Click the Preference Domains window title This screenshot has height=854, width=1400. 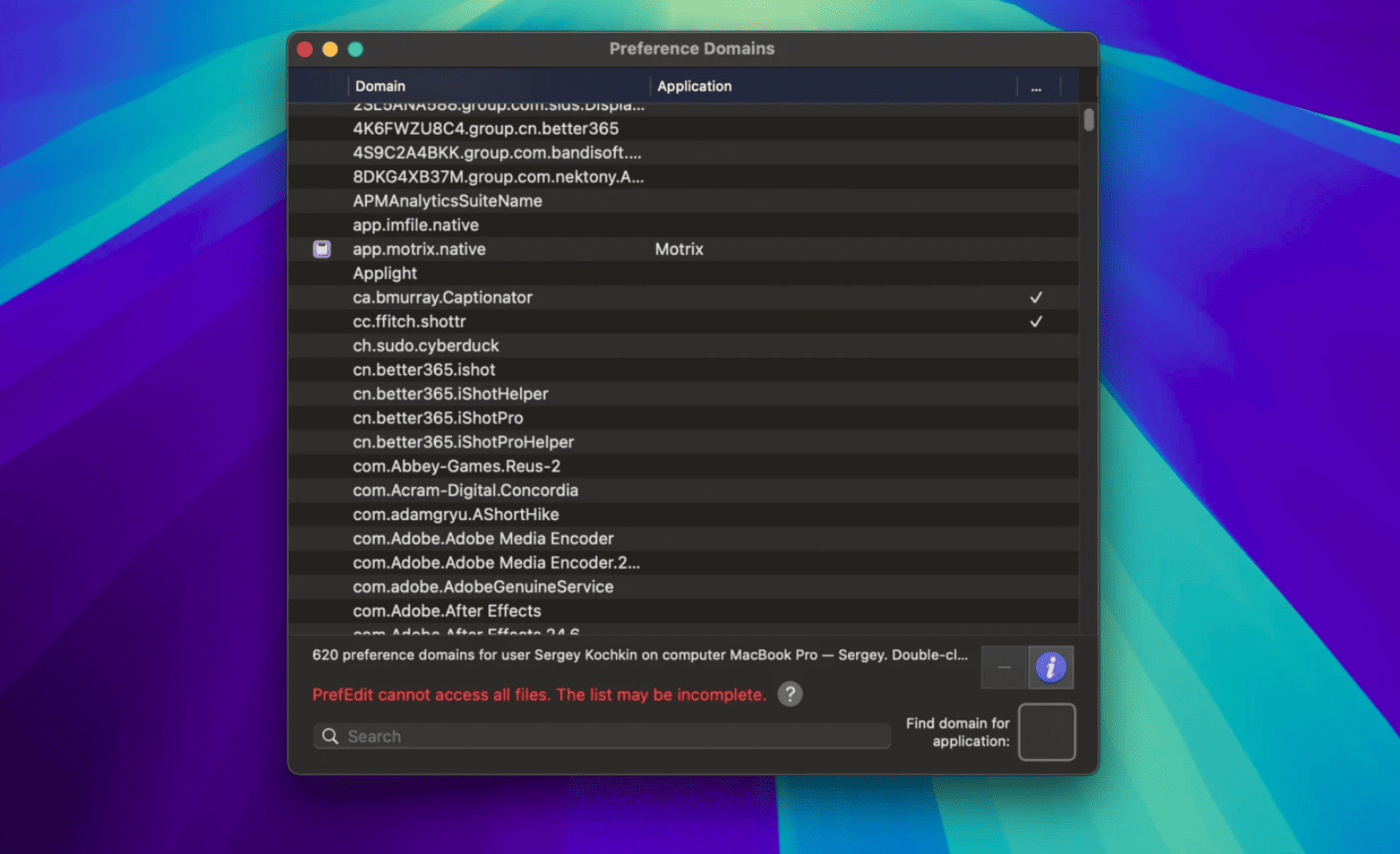(x=692, y=49)
